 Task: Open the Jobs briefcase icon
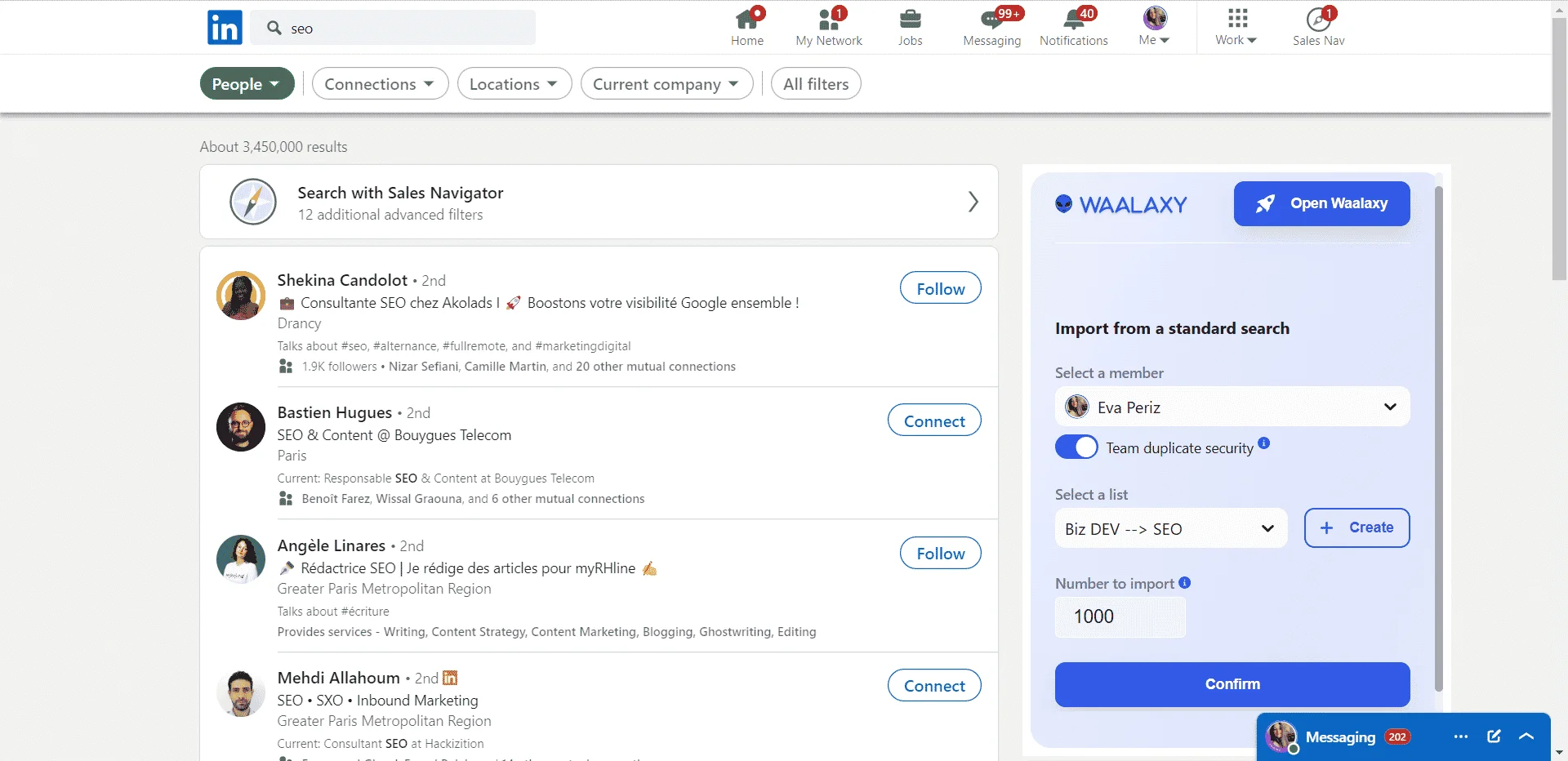[x=910, y=19]
